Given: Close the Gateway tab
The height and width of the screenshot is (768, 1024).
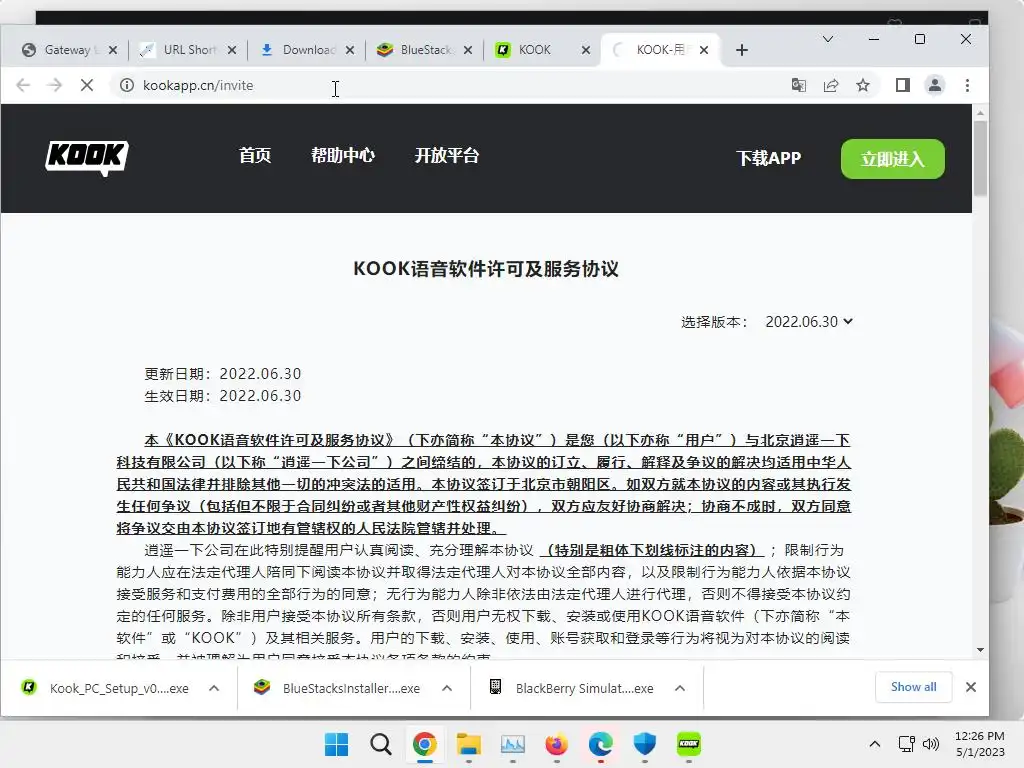Looking at the screenshot, I should pyautogui.click(x=113, y=50).
